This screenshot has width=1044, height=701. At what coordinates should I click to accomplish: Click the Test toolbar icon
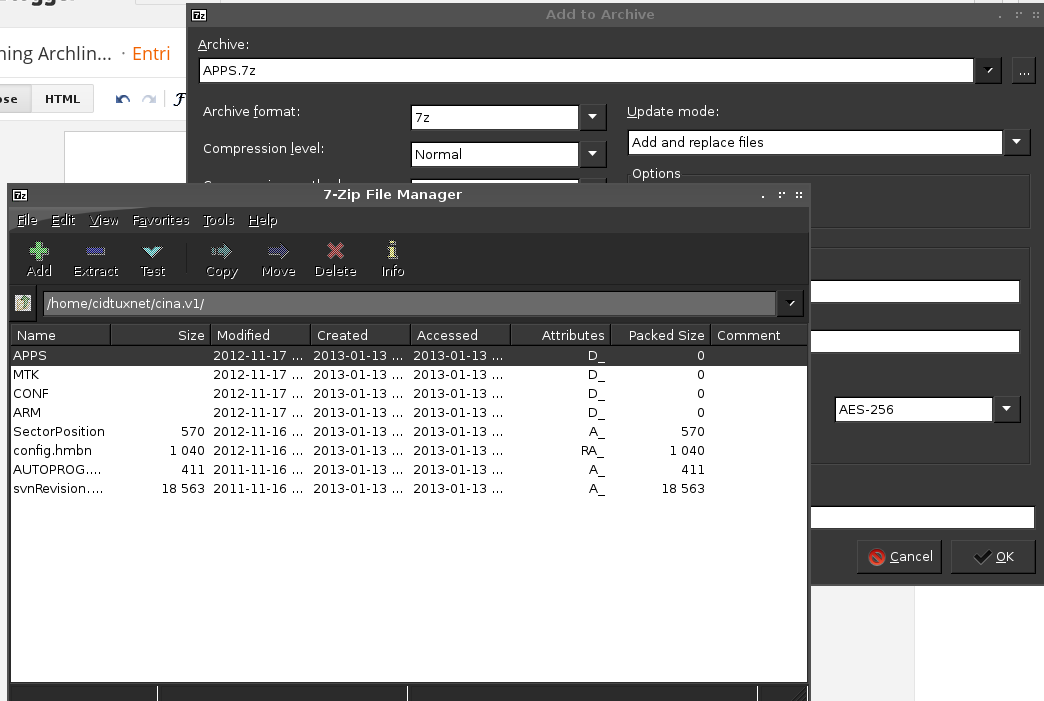pyautogui.click(x=152, y=251)
